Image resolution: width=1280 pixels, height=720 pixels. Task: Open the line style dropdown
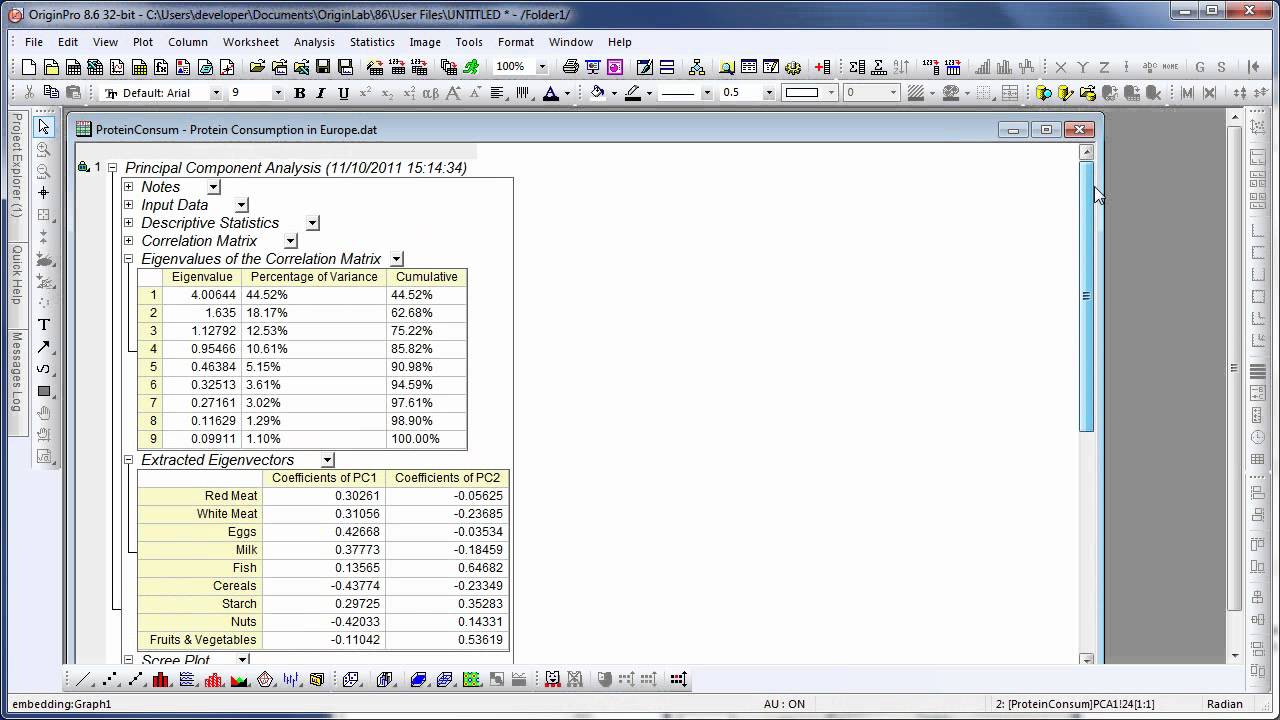(706, 93)
